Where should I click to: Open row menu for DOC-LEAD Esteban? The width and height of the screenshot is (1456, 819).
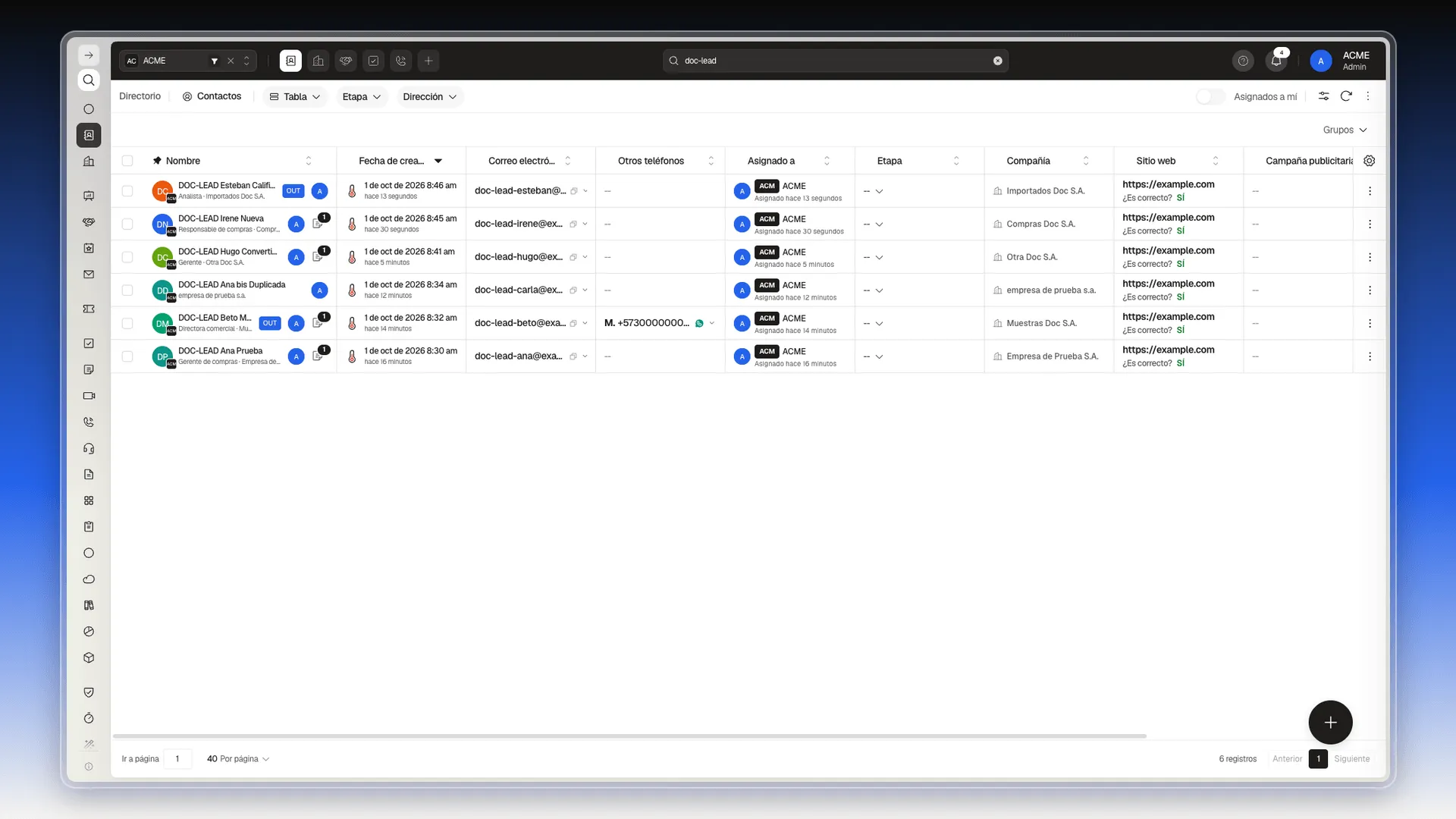1370,191
